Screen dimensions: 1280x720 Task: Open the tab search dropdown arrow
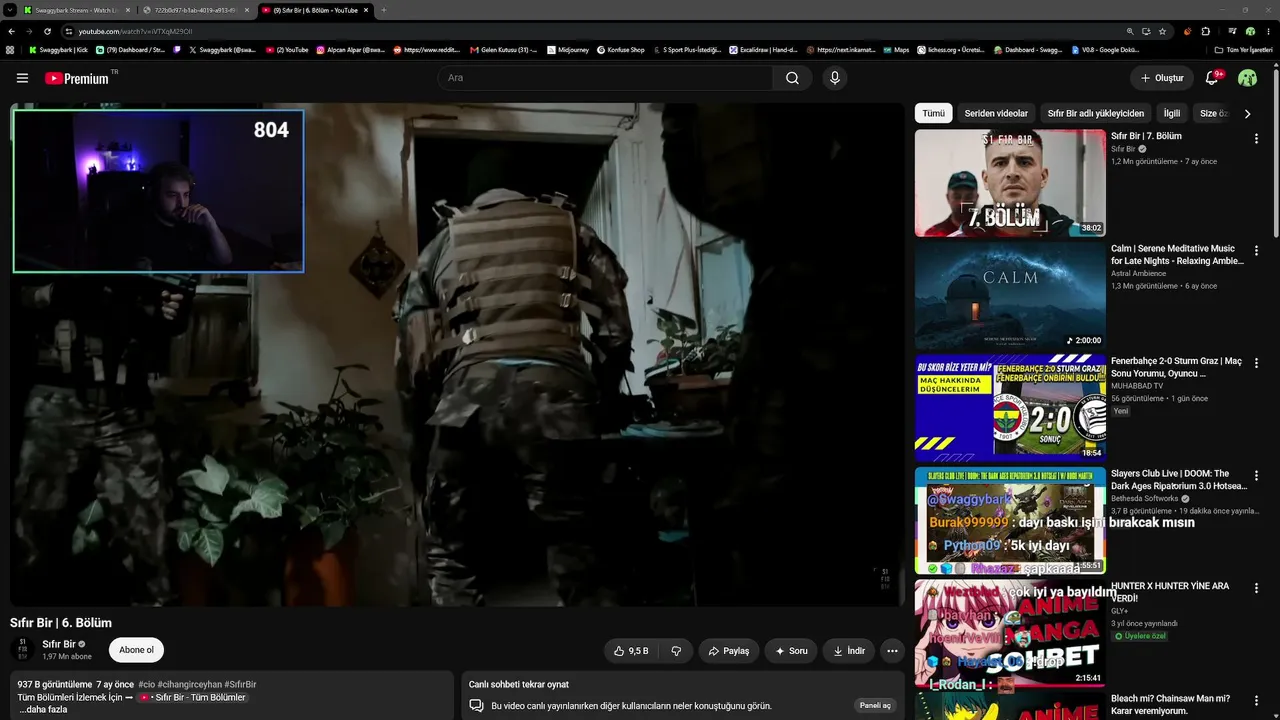point(10,10)
